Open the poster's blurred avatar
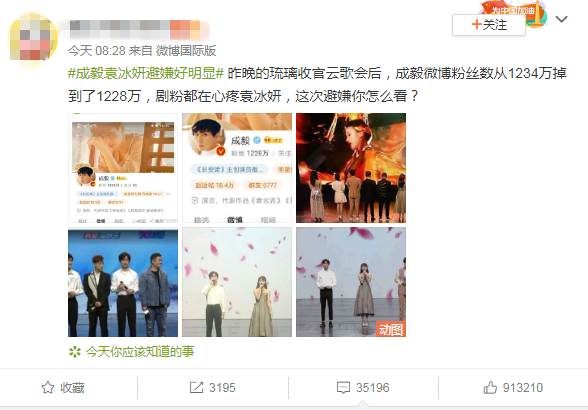This screenshot has height=410, width=588. (33, 39)
